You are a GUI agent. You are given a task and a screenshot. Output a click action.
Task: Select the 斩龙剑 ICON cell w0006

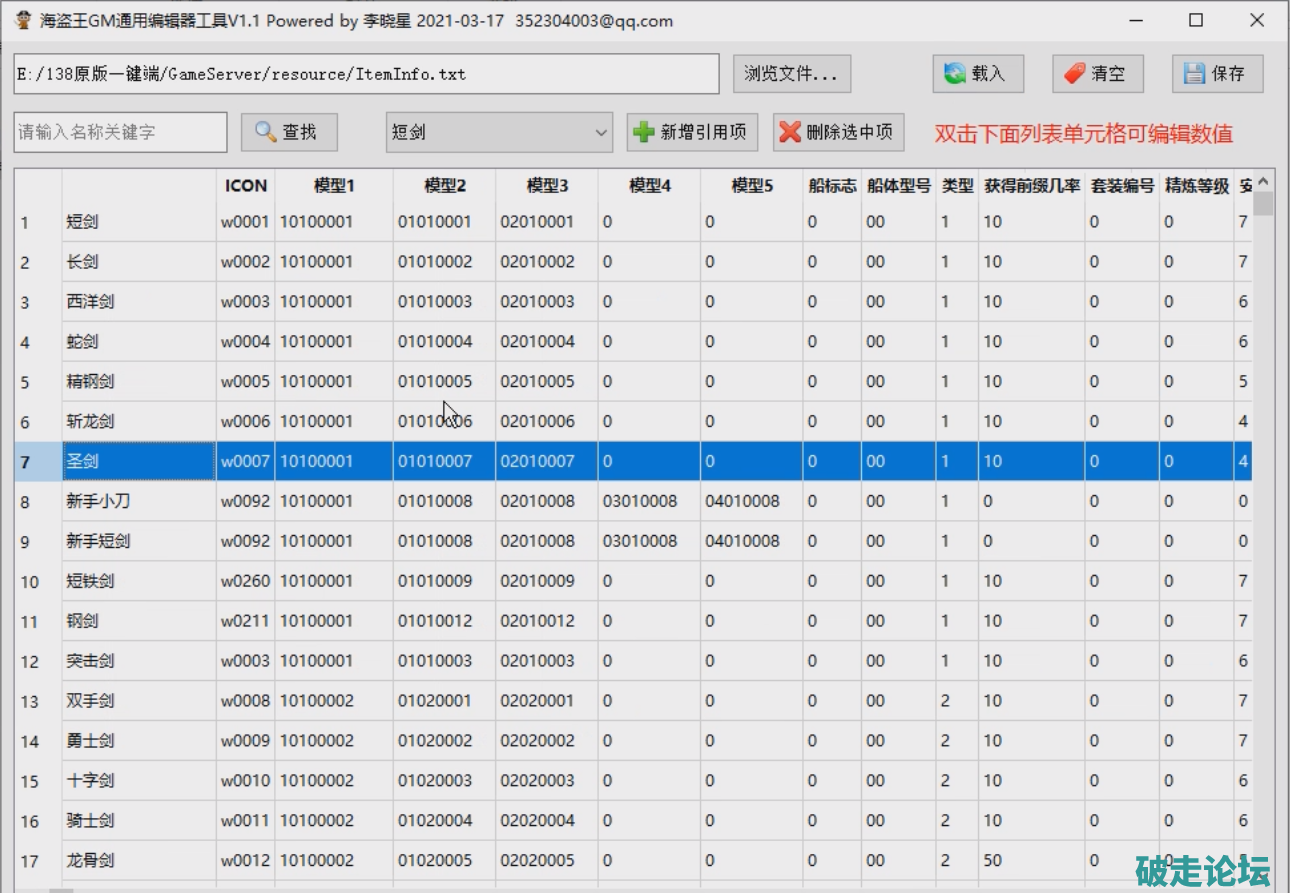(x=245, y=421)
